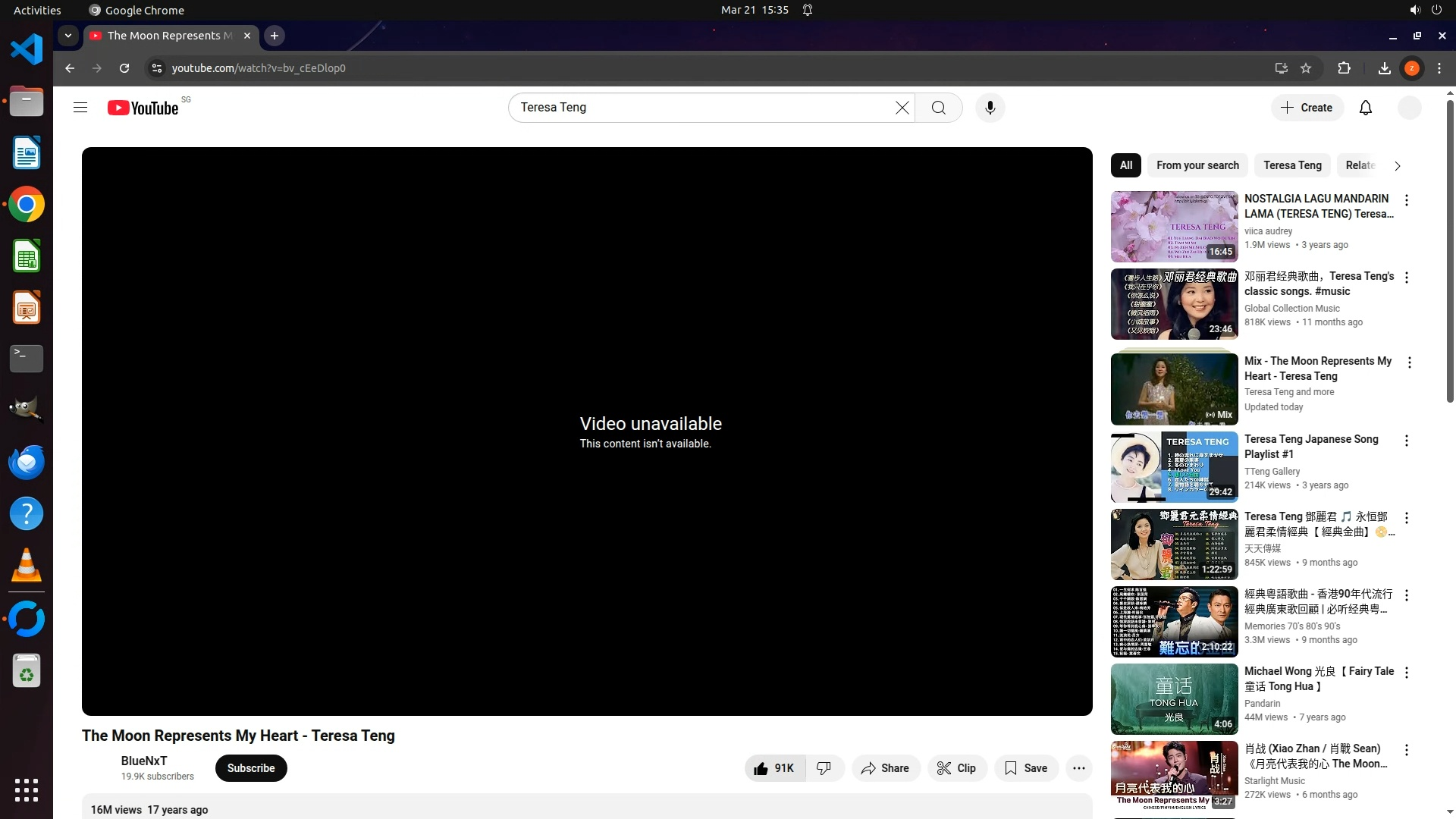
Task: Dislike the video with thumbs down
Action: click(x=824, y=768)
